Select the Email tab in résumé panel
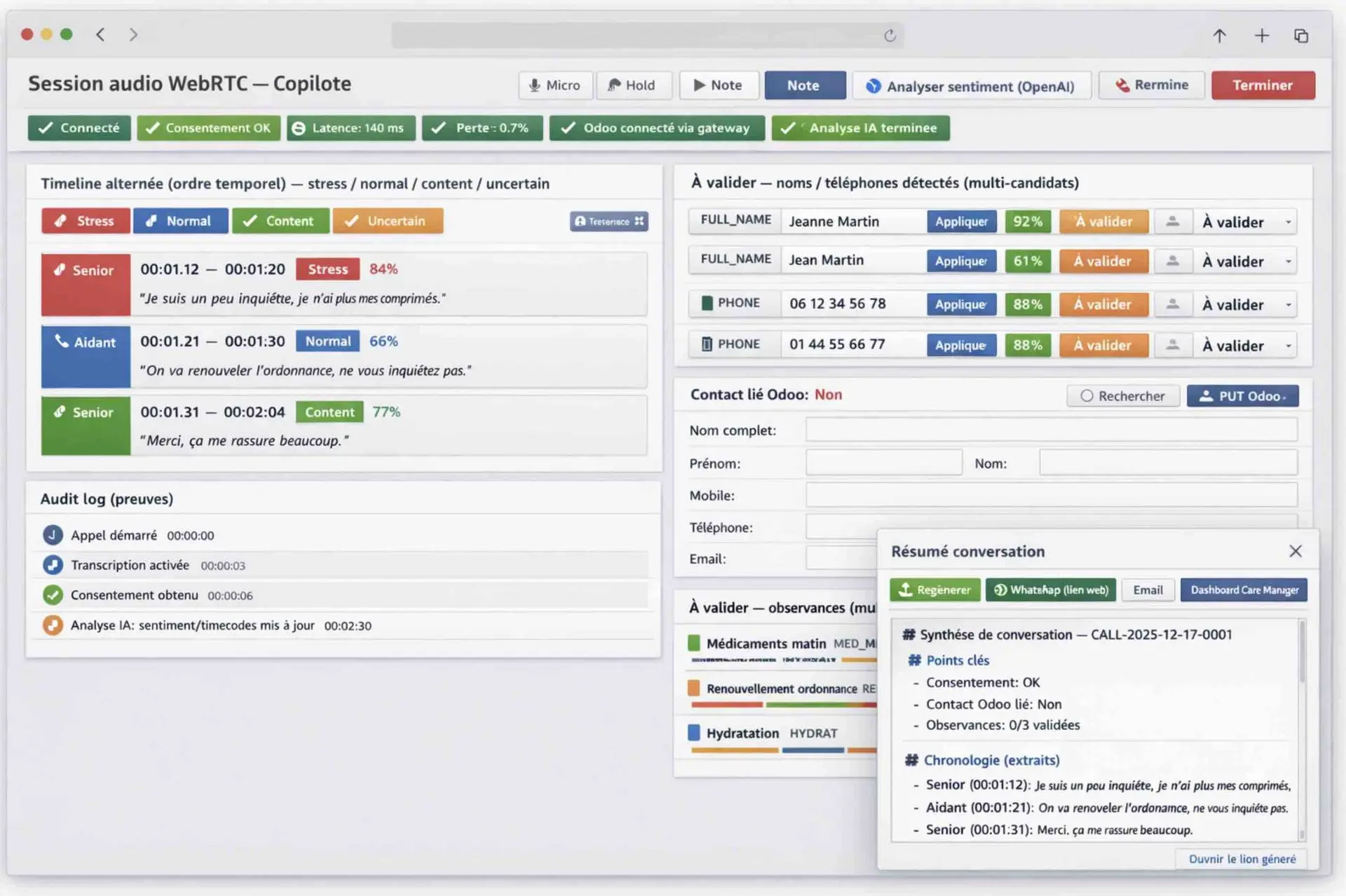This screenshot has height=896, width=1346. point(1148,590)
